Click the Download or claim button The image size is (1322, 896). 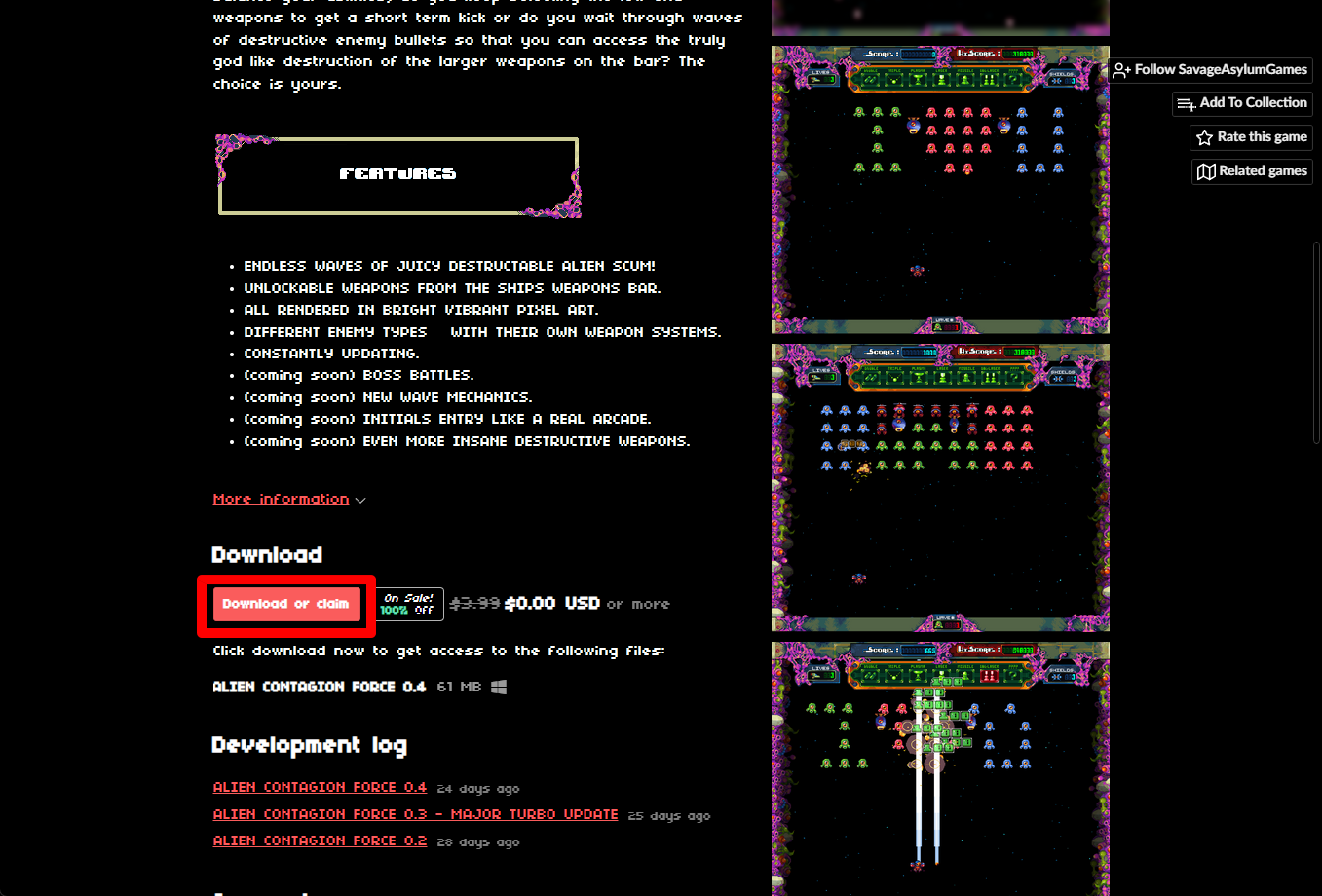click(286, 604)
